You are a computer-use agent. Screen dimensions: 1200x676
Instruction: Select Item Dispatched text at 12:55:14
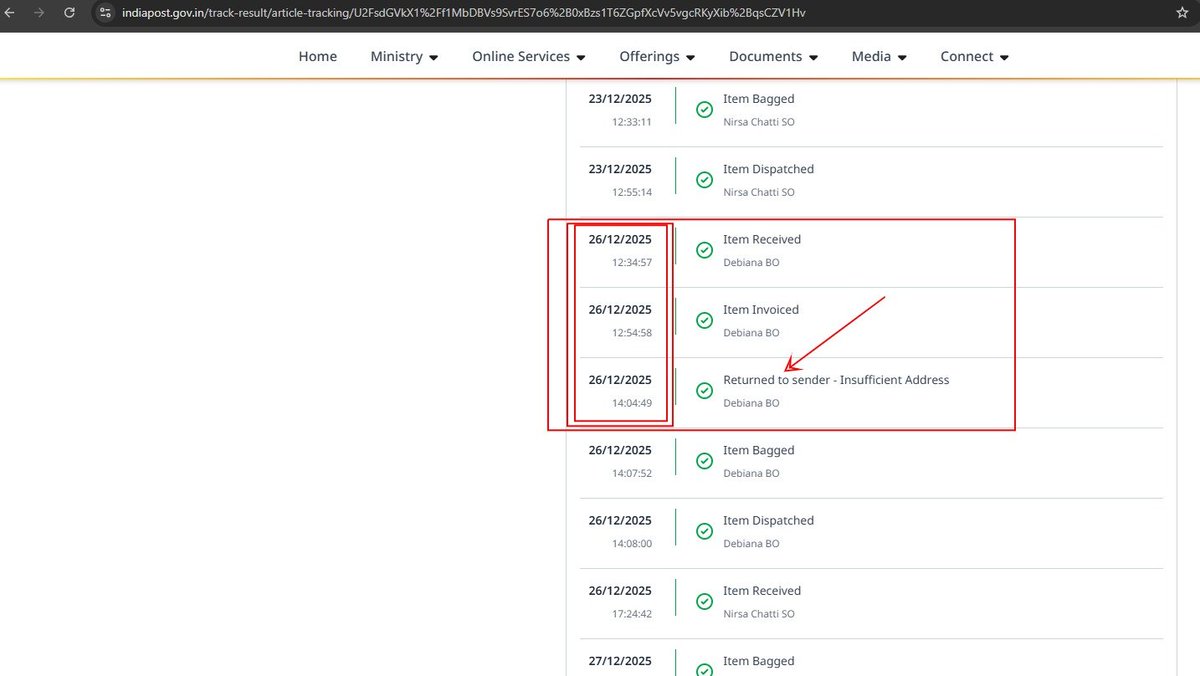click(769, 169)
